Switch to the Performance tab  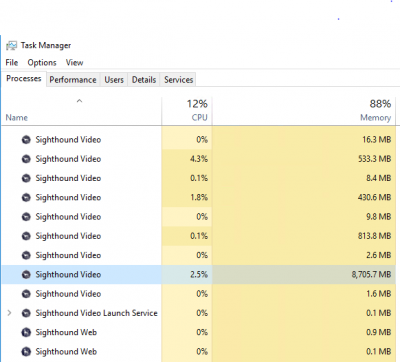coord(73,80)
